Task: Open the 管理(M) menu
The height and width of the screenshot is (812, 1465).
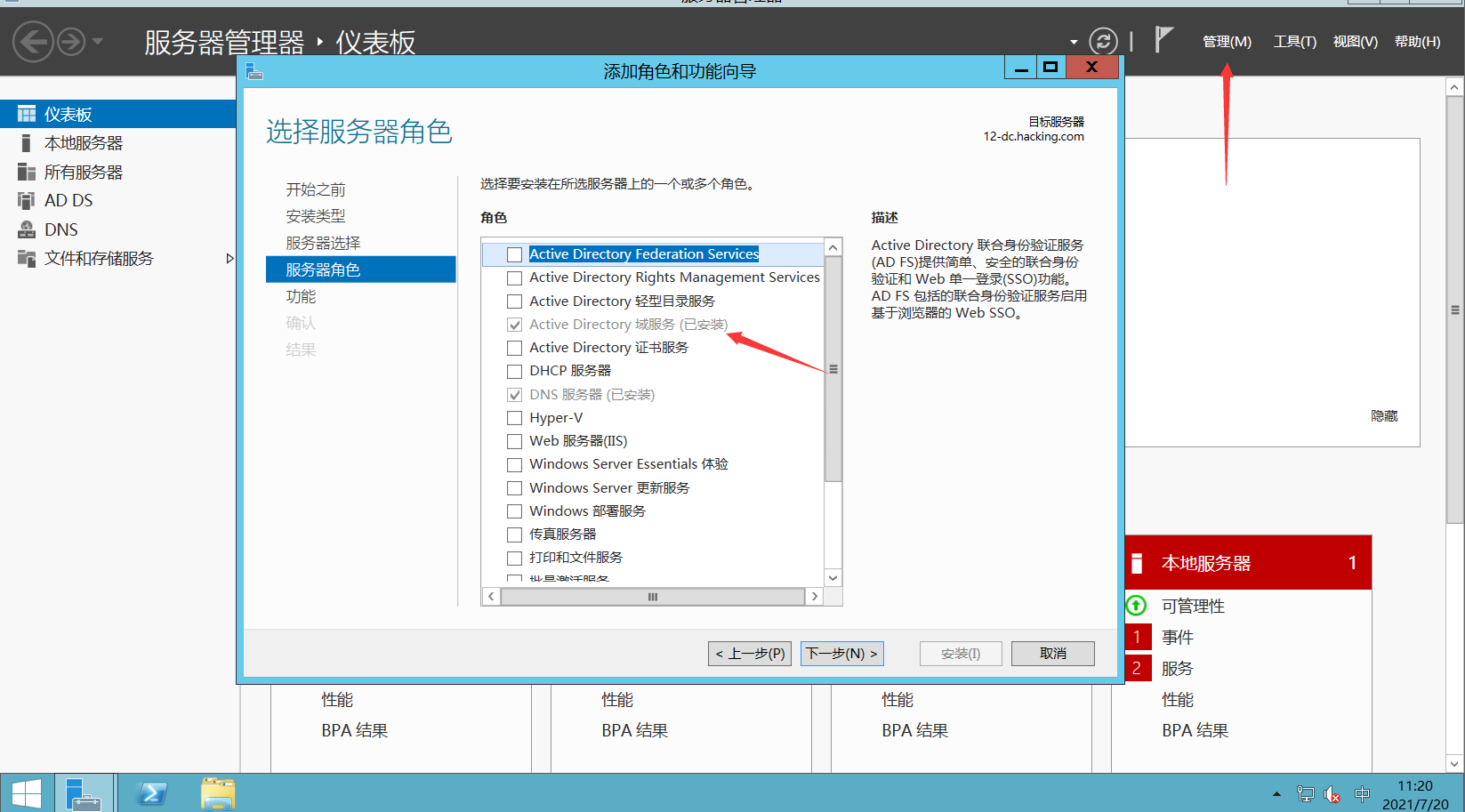Action: (1227, 42)
